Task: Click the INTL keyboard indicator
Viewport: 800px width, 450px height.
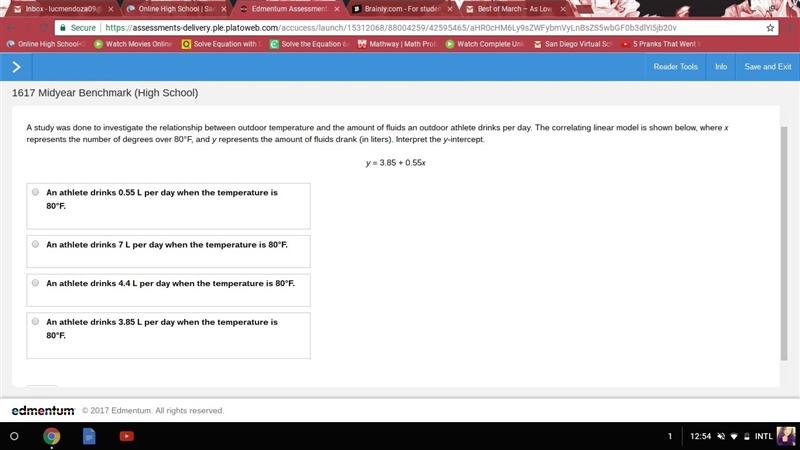Action: coord(763,436)
